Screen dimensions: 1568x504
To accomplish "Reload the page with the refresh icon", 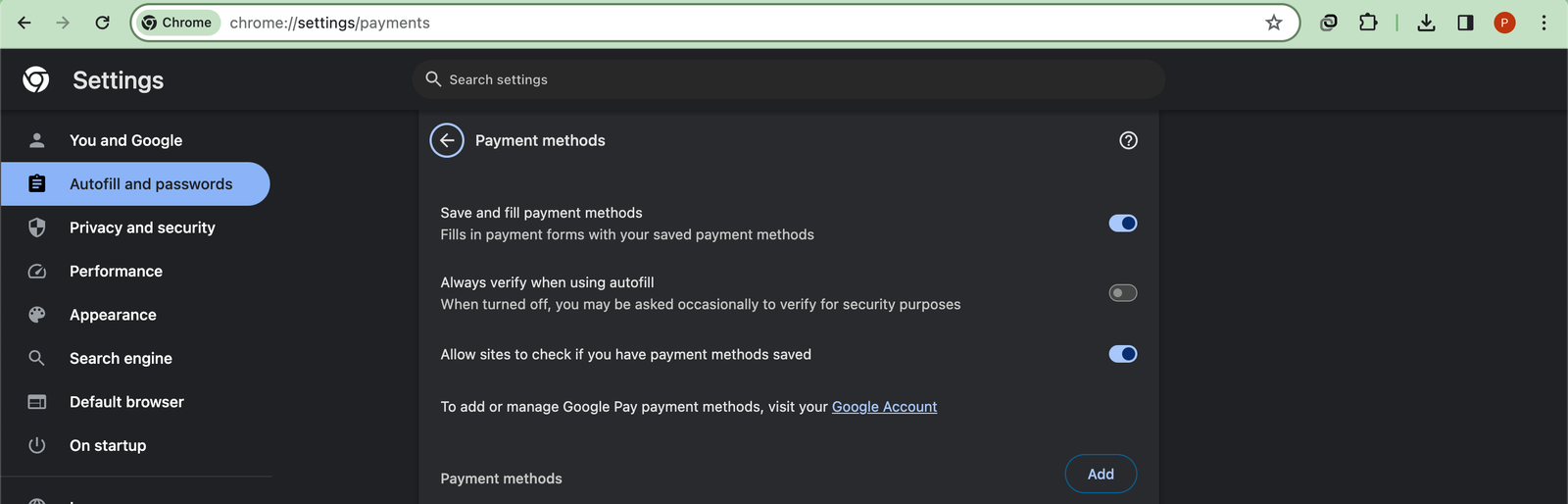I will pyautogui.click(x=102, y=23).
